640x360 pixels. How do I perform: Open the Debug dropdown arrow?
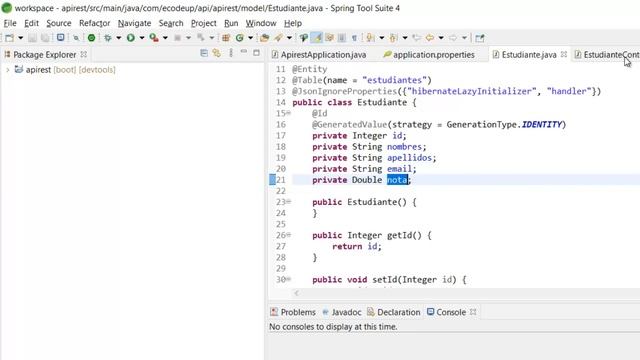118,38
